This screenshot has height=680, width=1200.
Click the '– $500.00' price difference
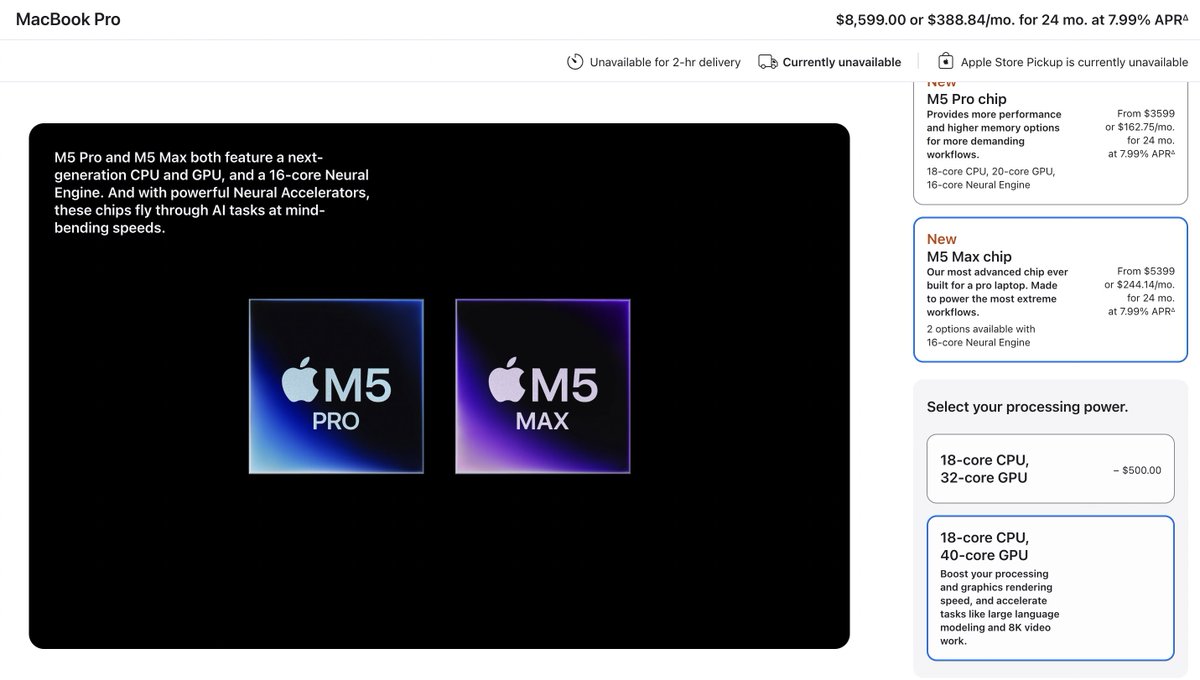[1137, 470]
